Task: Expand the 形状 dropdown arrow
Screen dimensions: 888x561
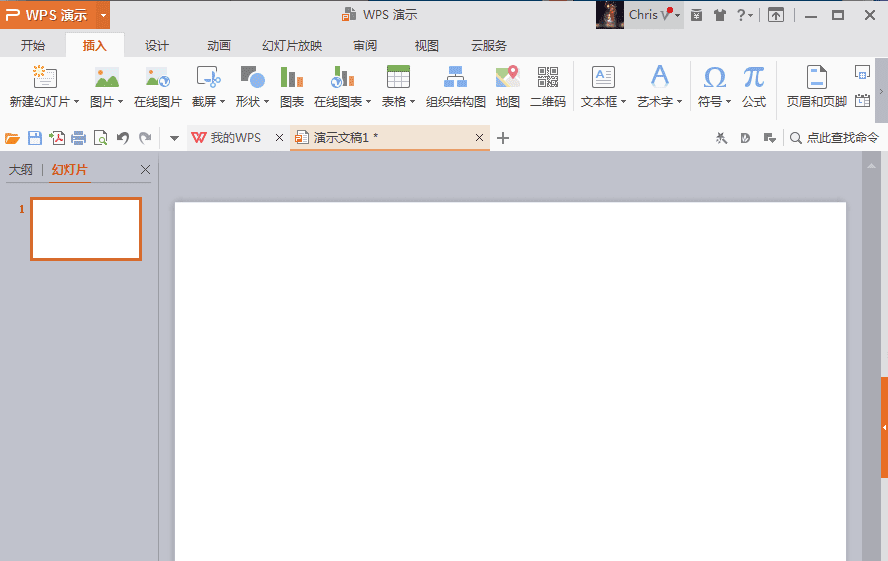Action: click(x=267, y=102)
